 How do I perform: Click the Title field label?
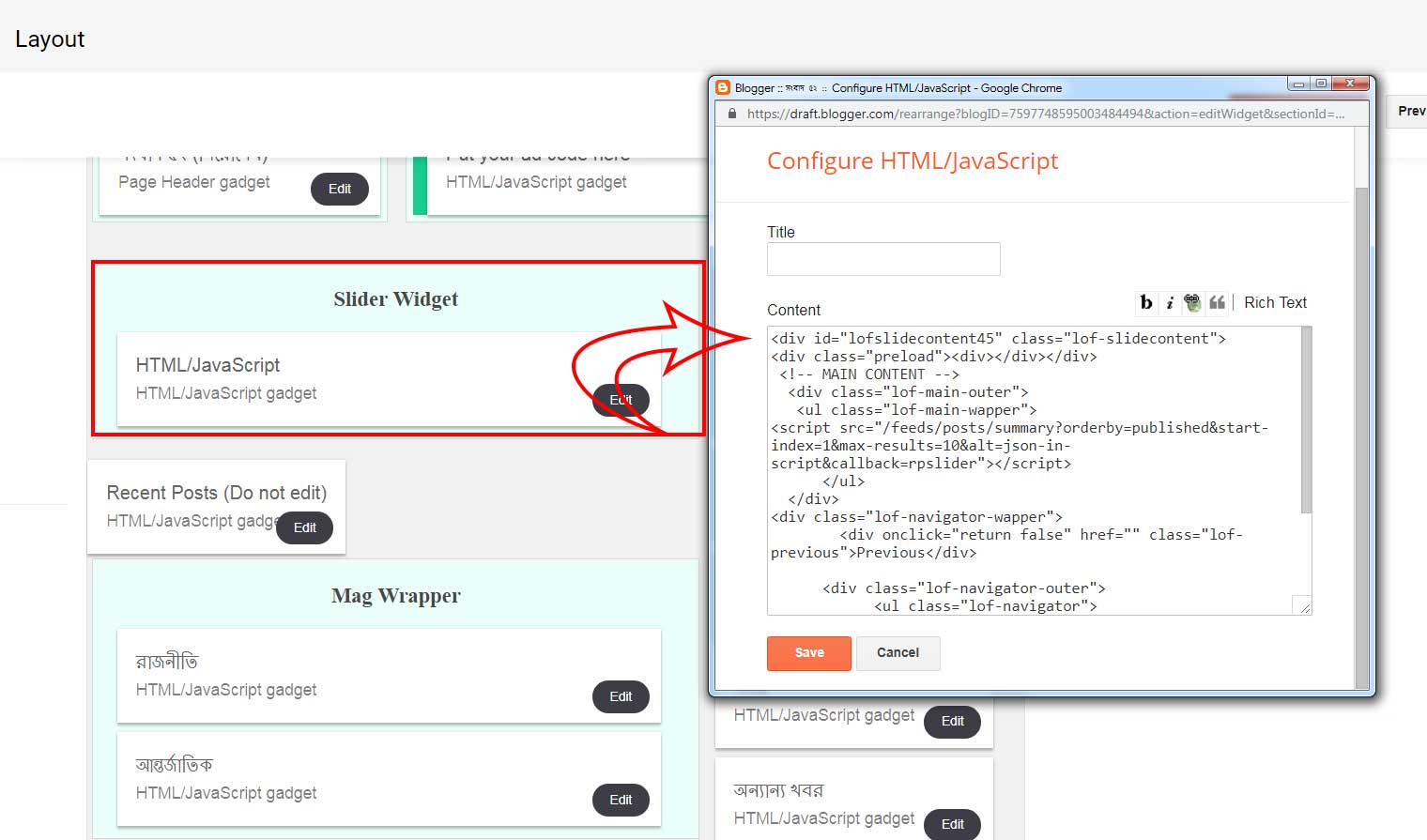point(781,232)
